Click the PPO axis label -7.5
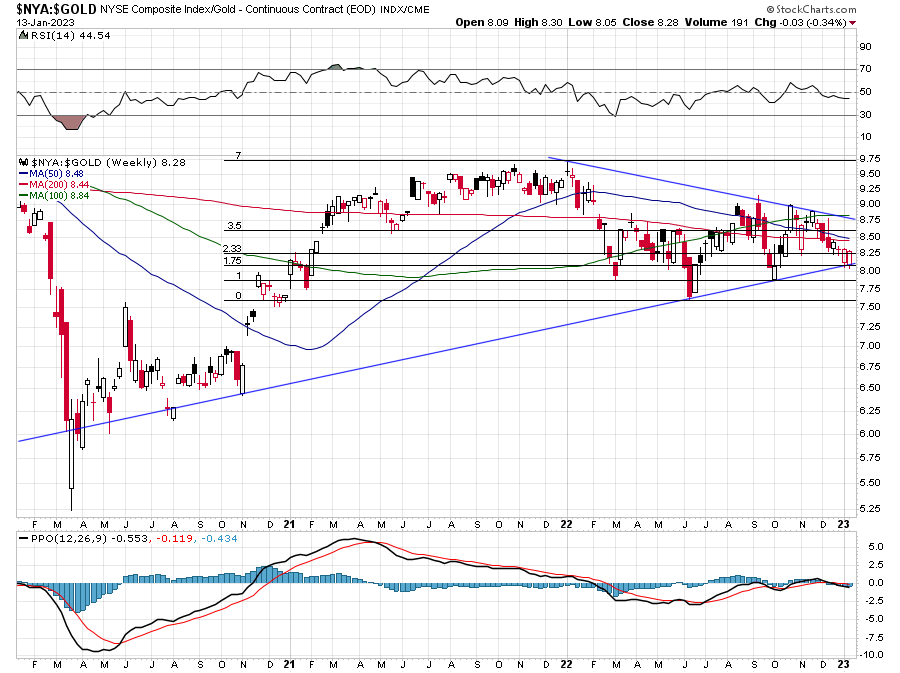The width and height of the screenshot is (900, 673). pos(874,637)
